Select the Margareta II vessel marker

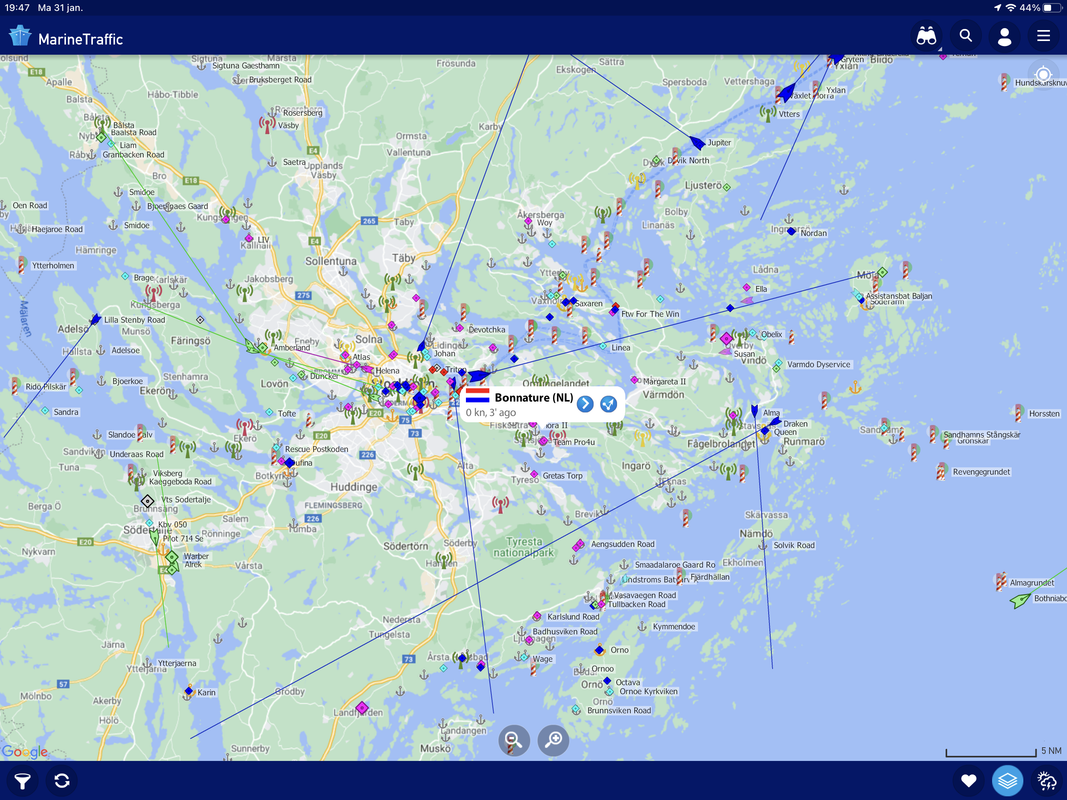634,380
